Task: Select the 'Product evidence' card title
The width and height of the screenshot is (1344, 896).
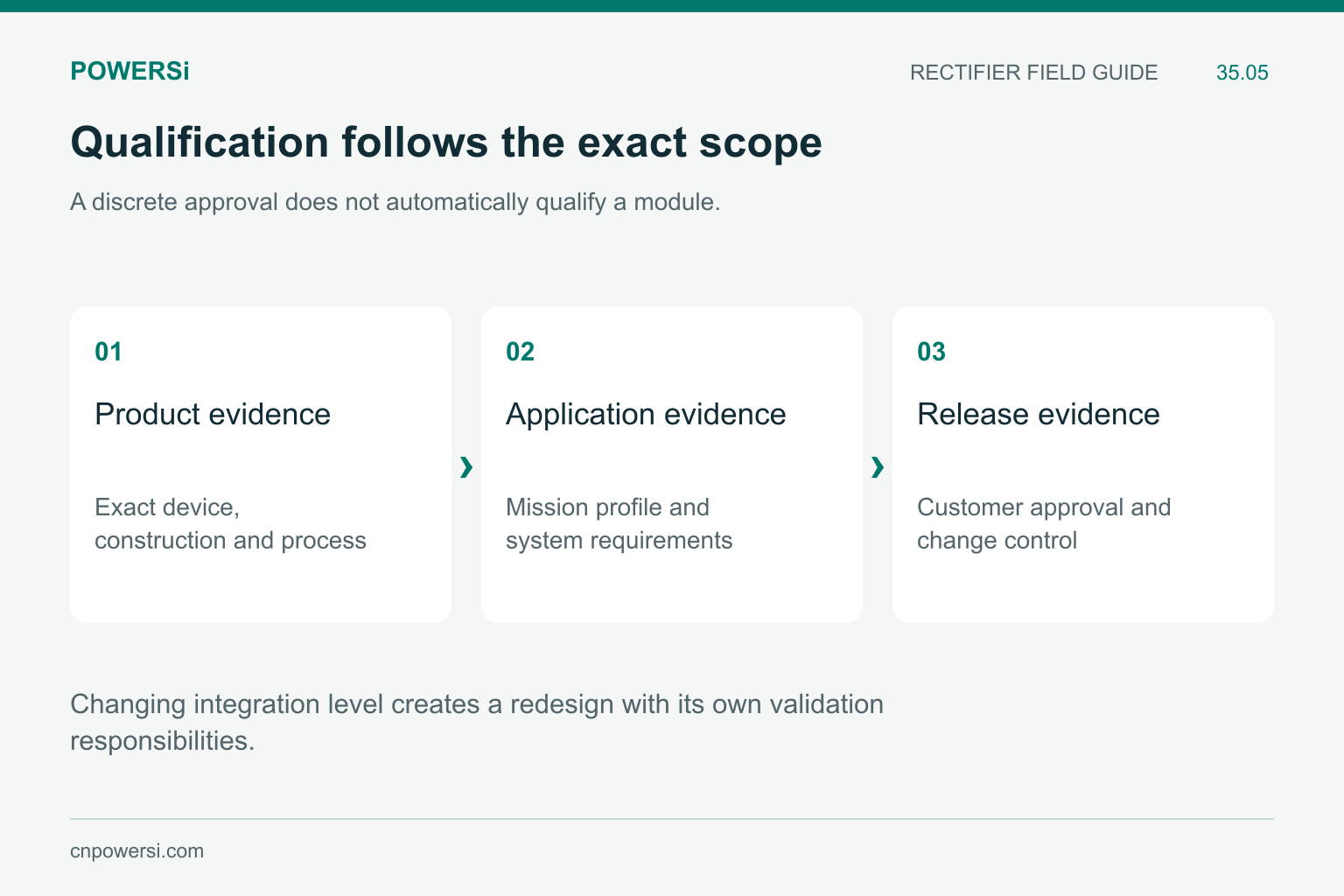Action: [213, 414]
